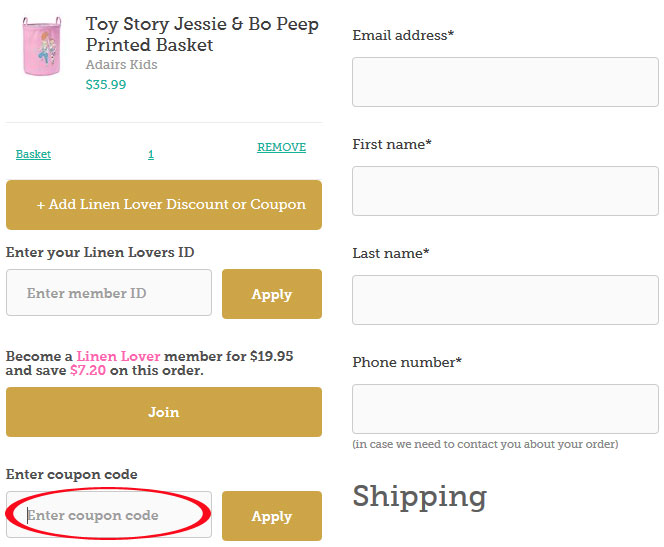Click the Adairs Kids brand name

[x=121, y=65]
